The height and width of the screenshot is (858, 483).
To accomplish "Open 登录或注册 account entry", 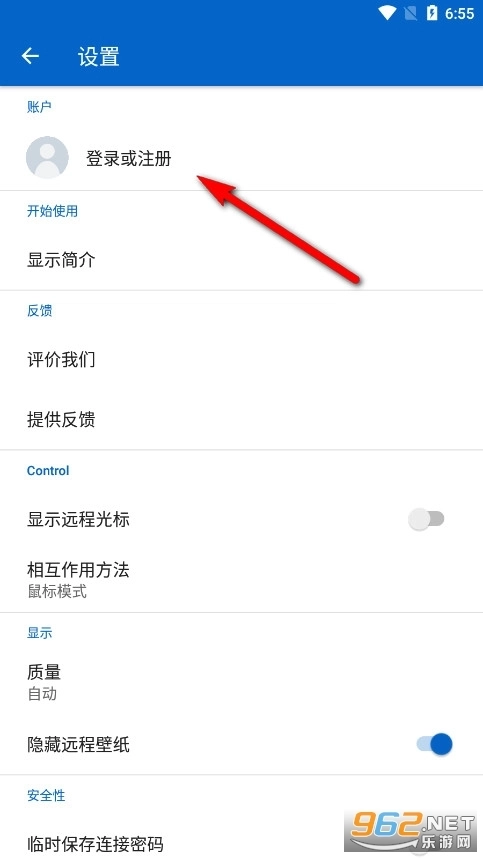I will tap(241, 158).
